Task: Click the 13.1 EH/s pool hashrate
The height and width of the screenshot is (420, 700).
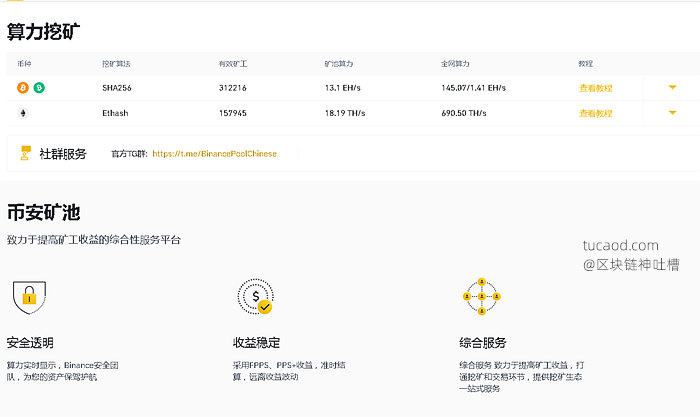Action: pyautogui.click(x=342, y=88)
